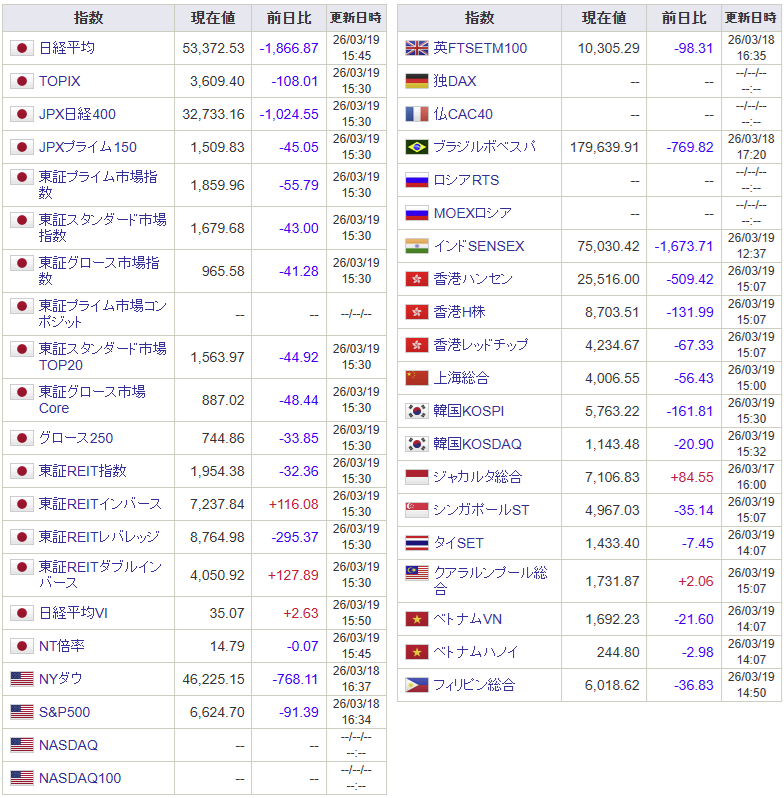Click the Vietnam flag beside ベトナムVN
Image resolution: width=784 pixels, height=798 pixels.
point(417,619)
